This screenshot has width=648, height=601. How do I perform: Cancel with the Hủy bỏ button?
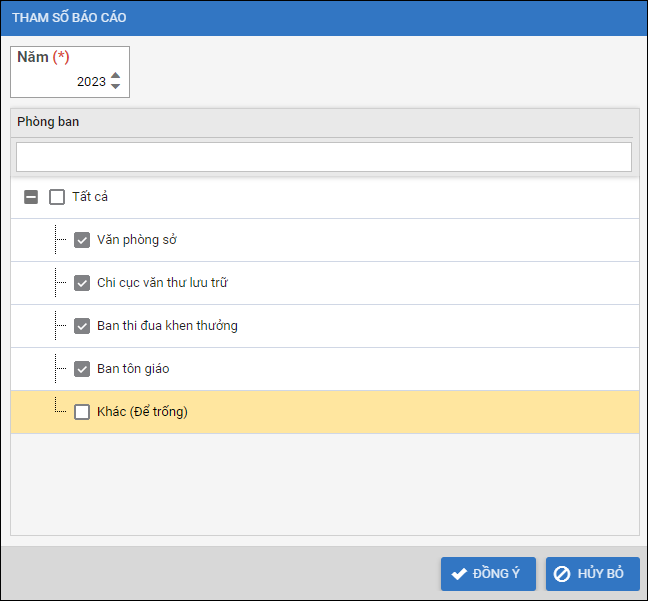[592, 574]
